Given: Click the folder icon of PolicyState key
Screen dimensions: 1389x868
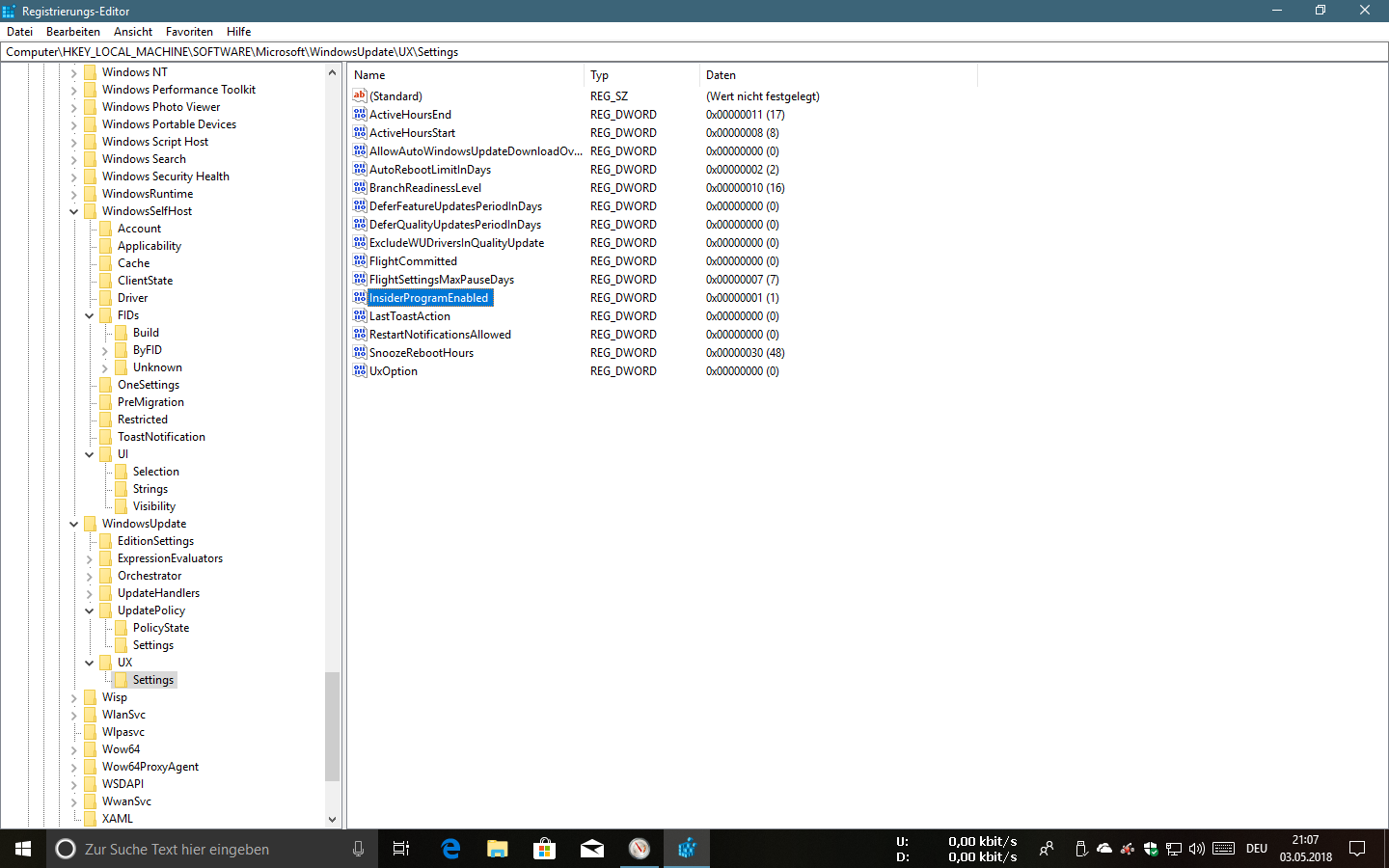Looking at the screenshot, I should 121,628.
